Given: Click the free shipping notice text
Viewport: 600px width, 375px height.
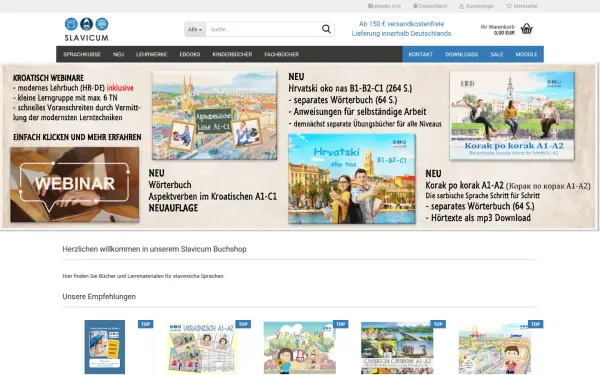Looking at the screenshot, I should [401, 29].
